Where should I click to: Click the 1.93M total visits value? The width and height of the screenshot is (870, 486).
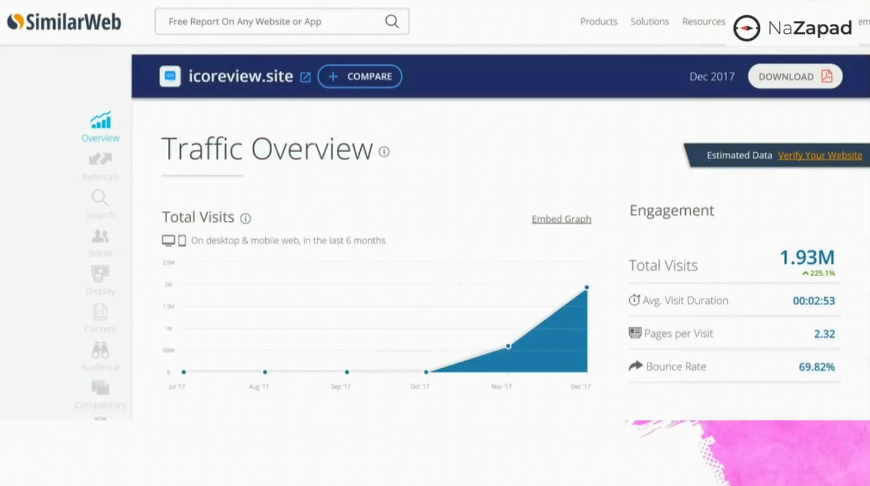point(807,257)
